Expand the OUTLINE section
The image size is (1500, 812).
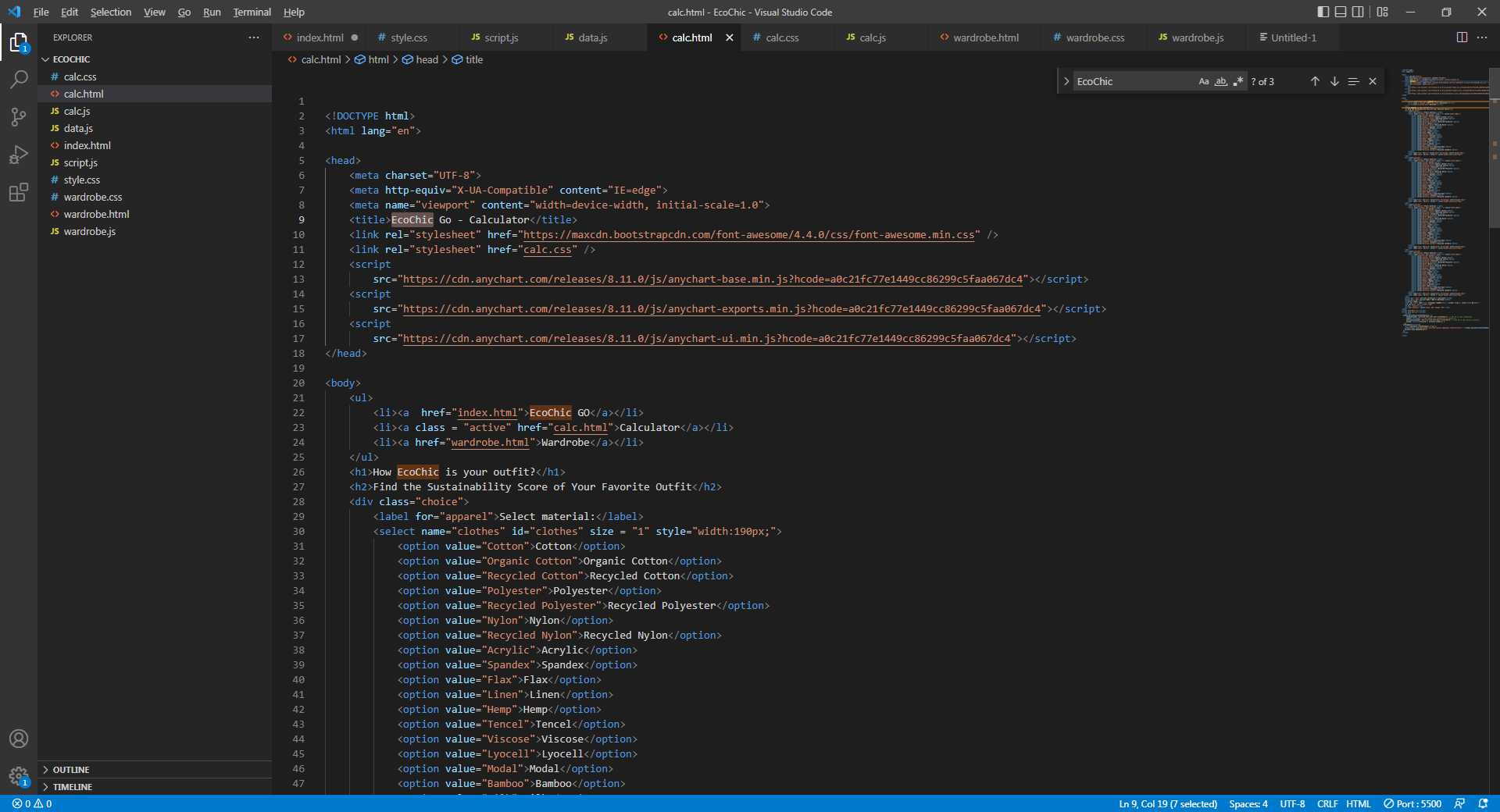point(71,770)
